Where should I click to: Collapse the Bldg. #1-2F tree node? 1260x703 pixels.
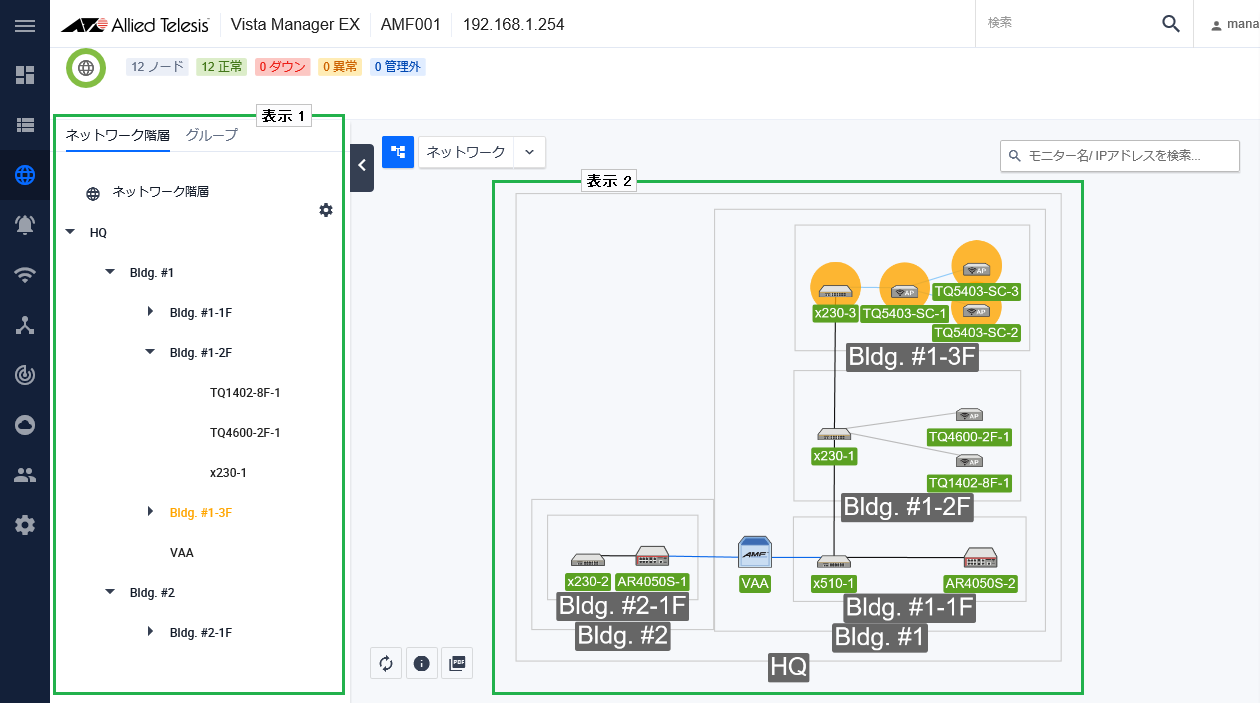pyautogui.click(x=150, y=352)
